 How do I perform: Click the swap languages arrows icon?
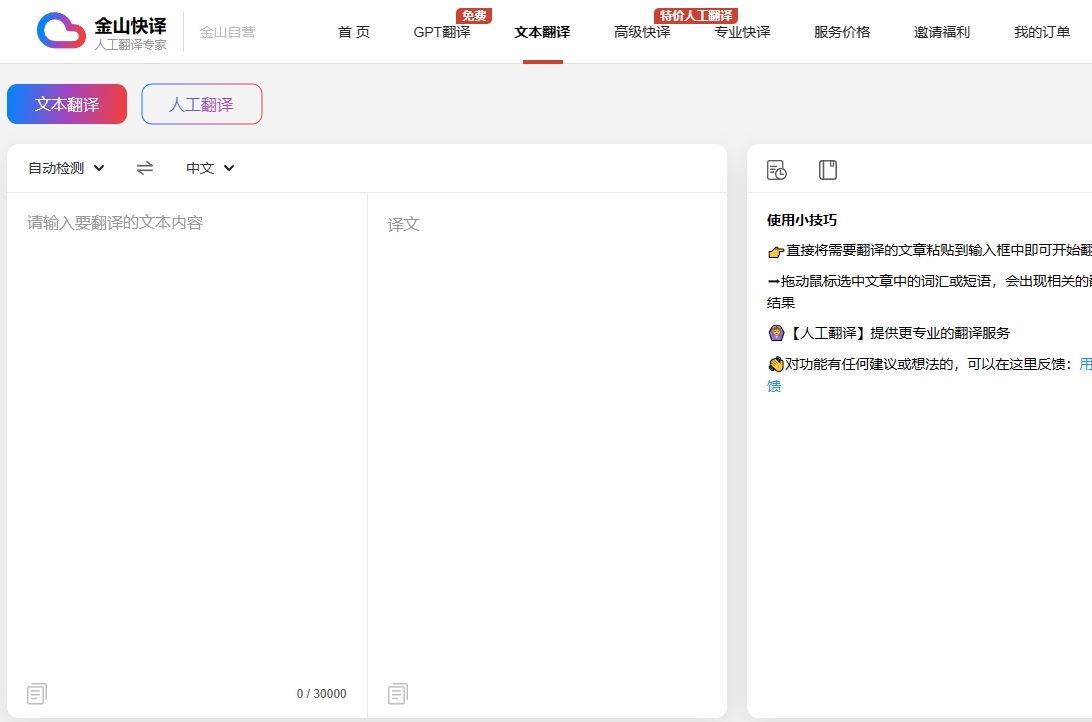coord(145,168)
